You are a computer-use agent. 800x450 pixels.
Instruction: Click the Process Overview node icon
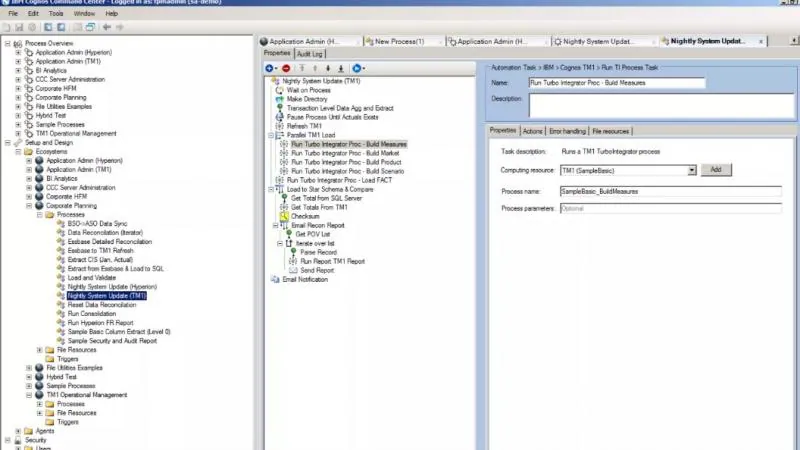(x=18, y=44)
